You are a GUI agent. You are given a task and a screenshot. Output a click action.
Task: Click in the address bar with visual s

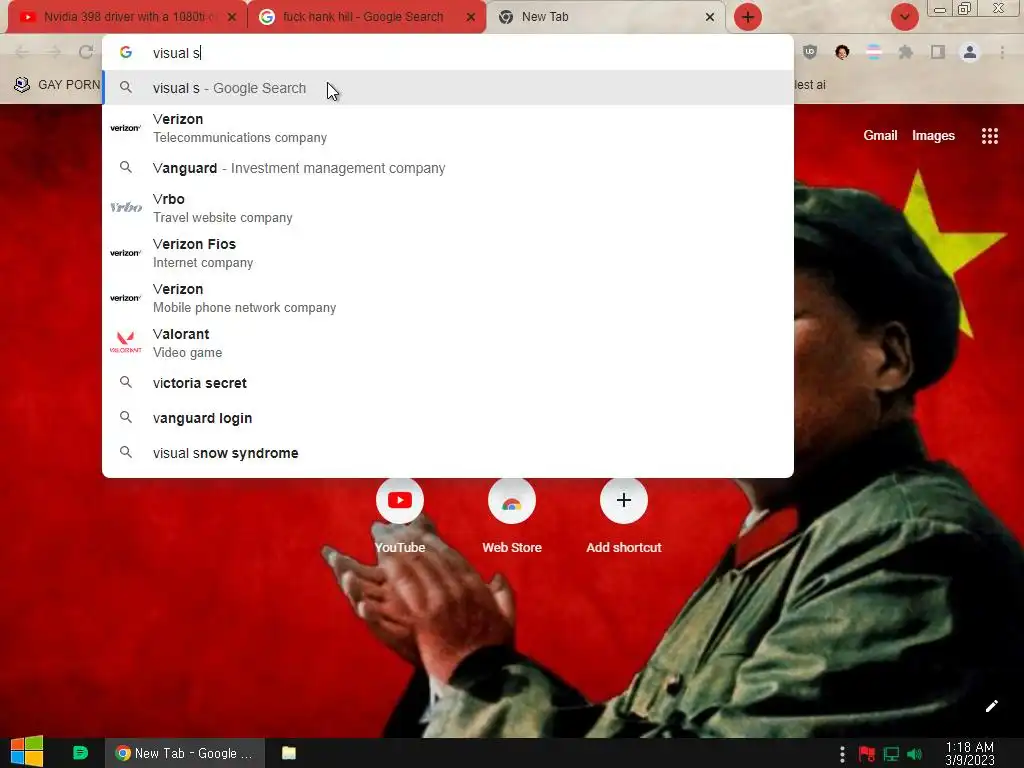(448, 53)
